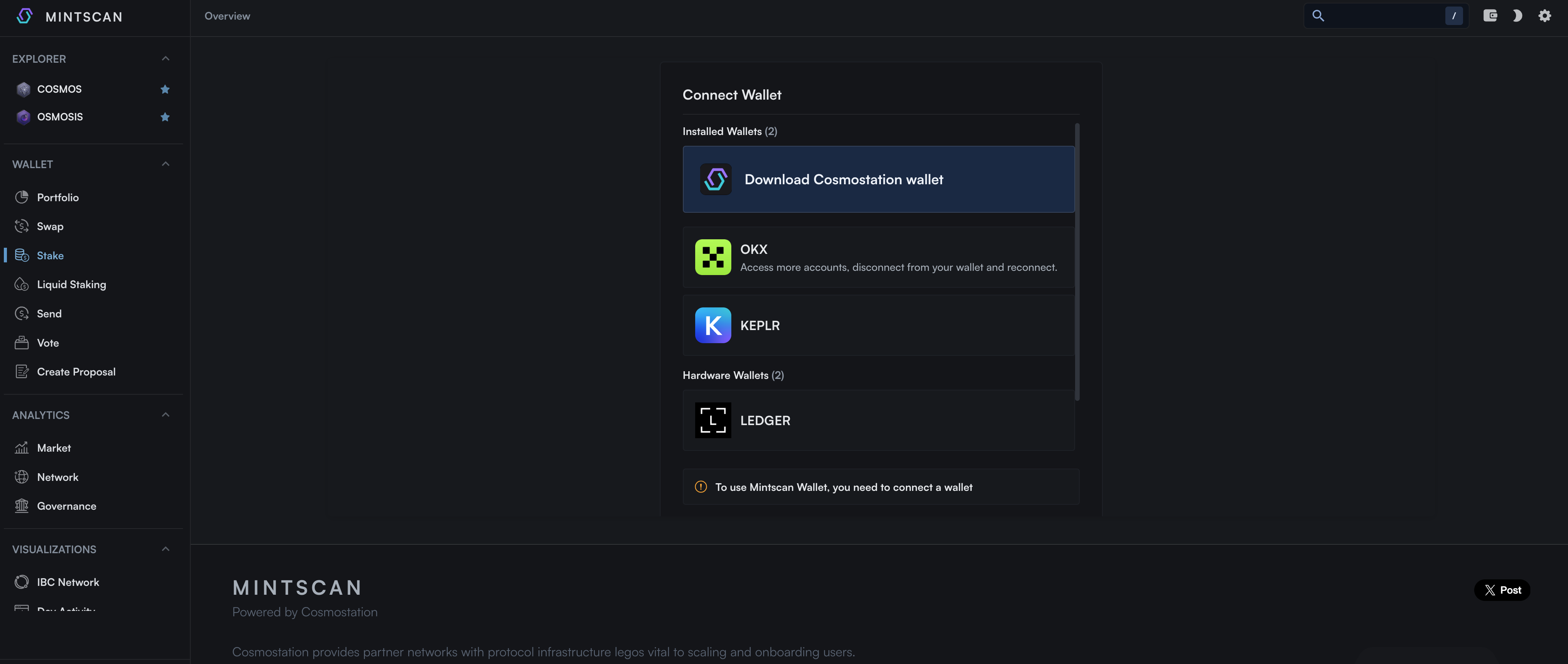Viewport: 1568px width, 664px height.
Task: Open the Vote ballot box icon
Action: point(21,342)
